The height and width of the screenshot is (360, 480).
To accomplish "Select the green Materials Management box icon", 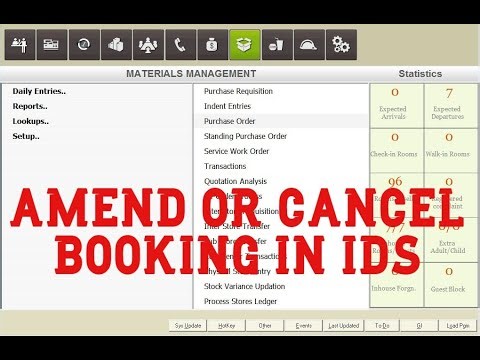I will point(245,45).
